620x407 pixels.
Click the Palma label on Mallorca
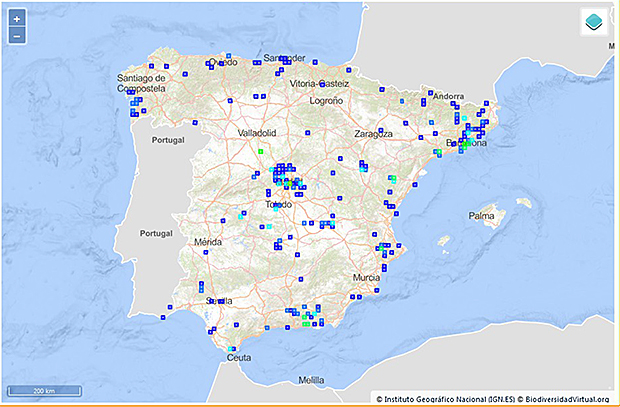tap(482, 215)
